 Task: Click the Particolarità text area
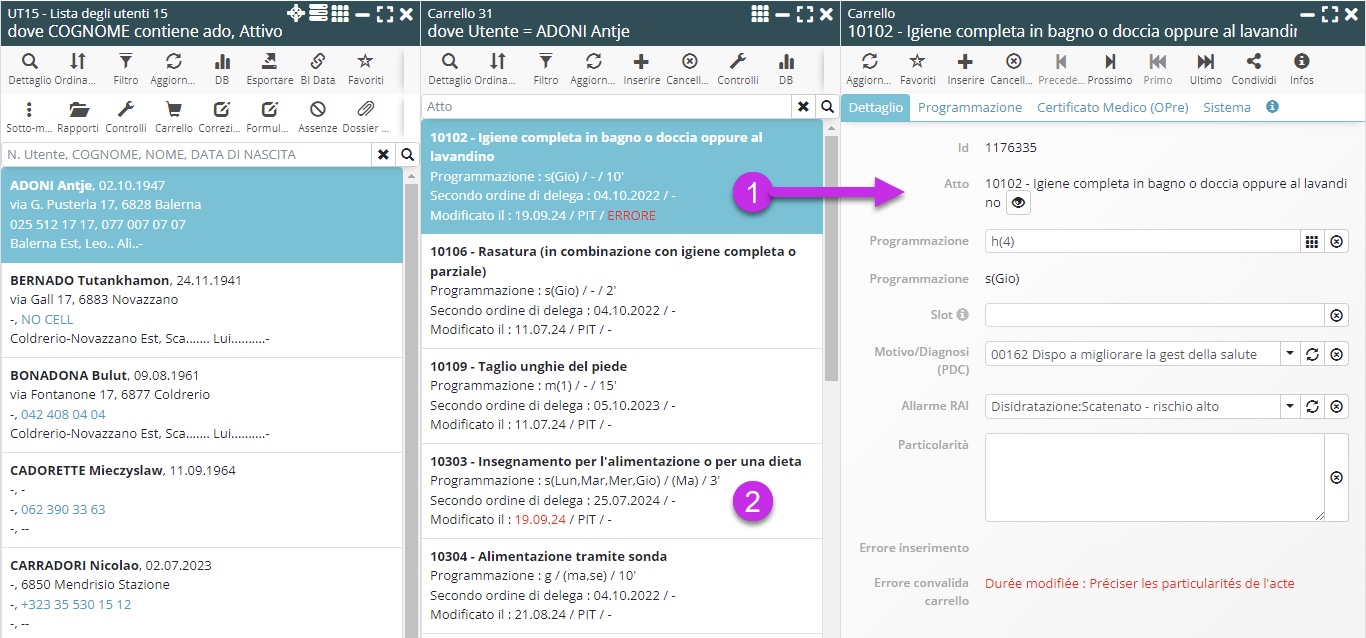click(1154, 477)
